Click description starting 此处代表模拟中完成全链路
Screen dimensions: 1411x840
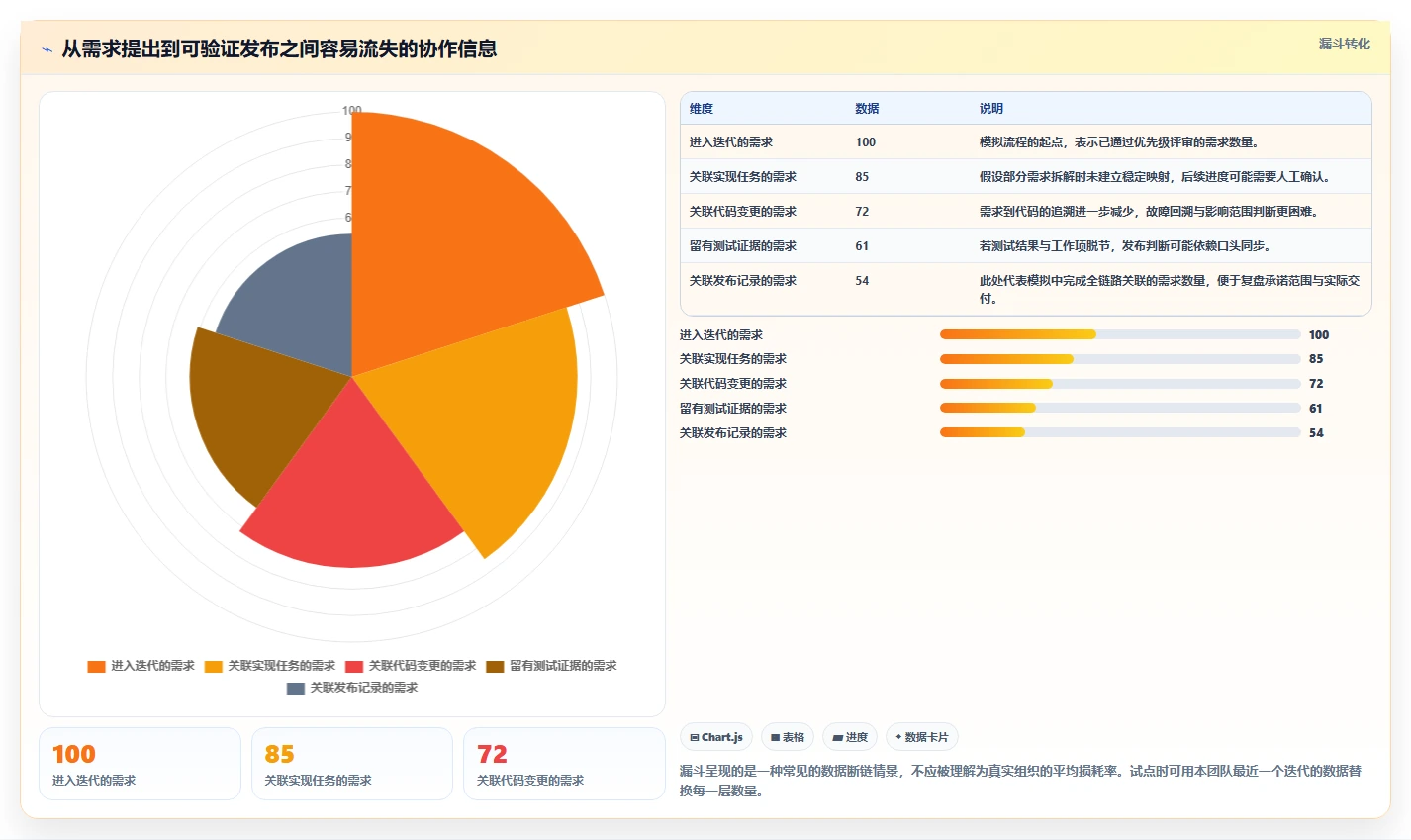[1170, 290]
